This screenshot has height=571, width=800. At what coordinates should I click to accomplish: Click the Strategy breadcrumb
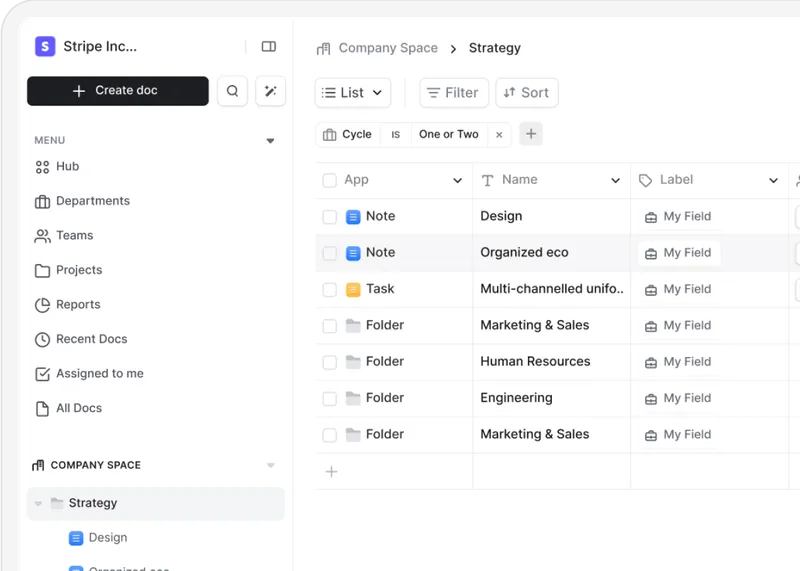(x=494, y=48)
